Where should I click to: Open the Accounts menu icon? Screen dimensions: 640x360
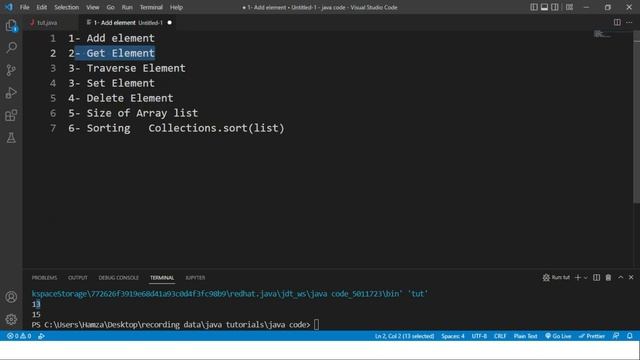[11, 297]
